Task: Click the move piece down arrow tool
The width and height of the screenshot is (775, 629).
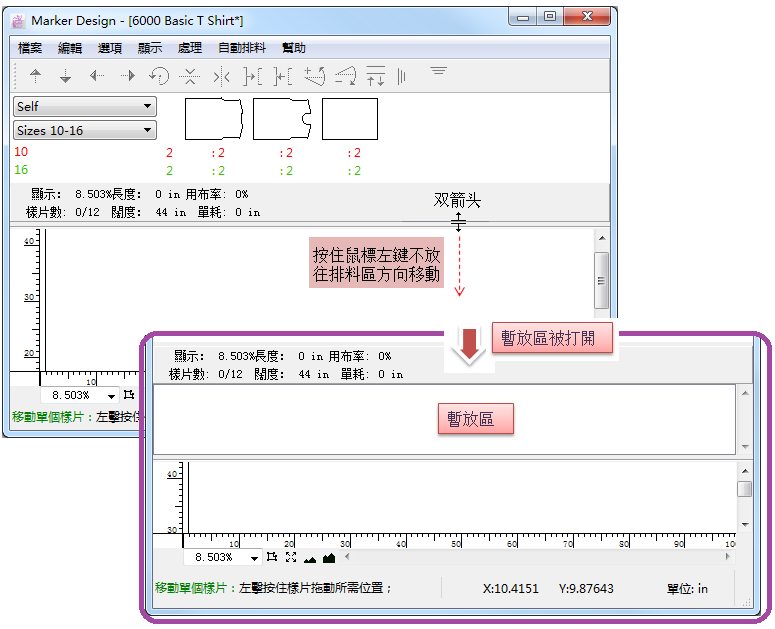Action: click(x=66, y=75)
